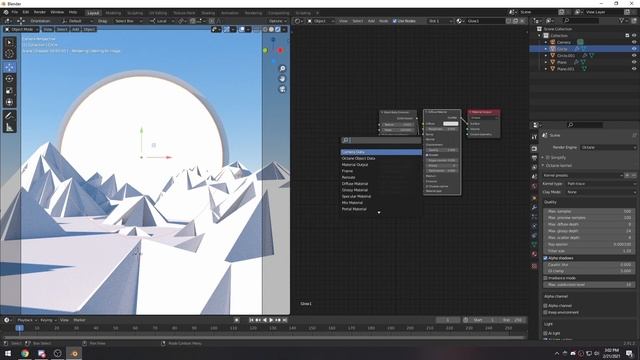This screenshot has height=360, width=640.
Task: Enable the Keep environment checkbox
Action: pos(546,312)
